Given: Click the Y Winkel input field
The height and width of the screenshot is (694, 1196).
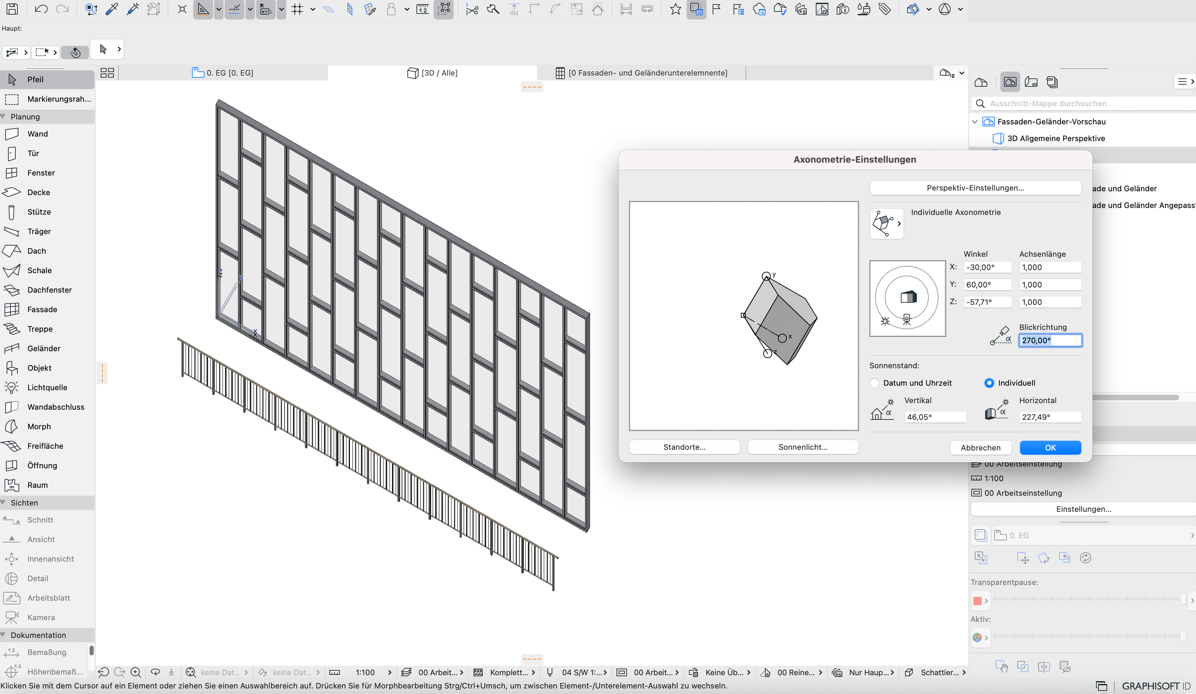Looking at the screenshot, I should pyautogui.click(x=988, y=284).
